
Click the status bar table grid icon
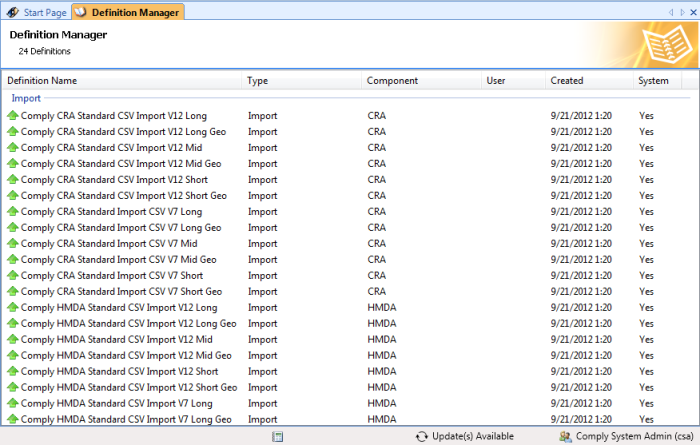277,437
